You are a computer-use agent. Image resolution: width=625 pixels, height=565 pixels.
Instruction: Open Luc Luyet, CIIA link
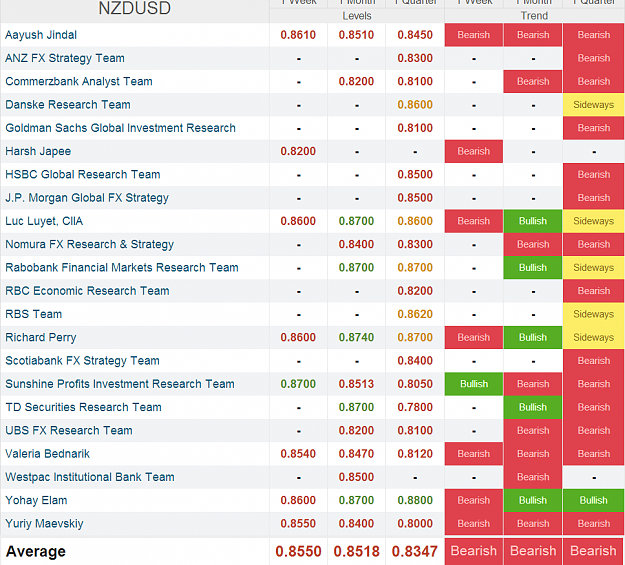click(44, 221)
